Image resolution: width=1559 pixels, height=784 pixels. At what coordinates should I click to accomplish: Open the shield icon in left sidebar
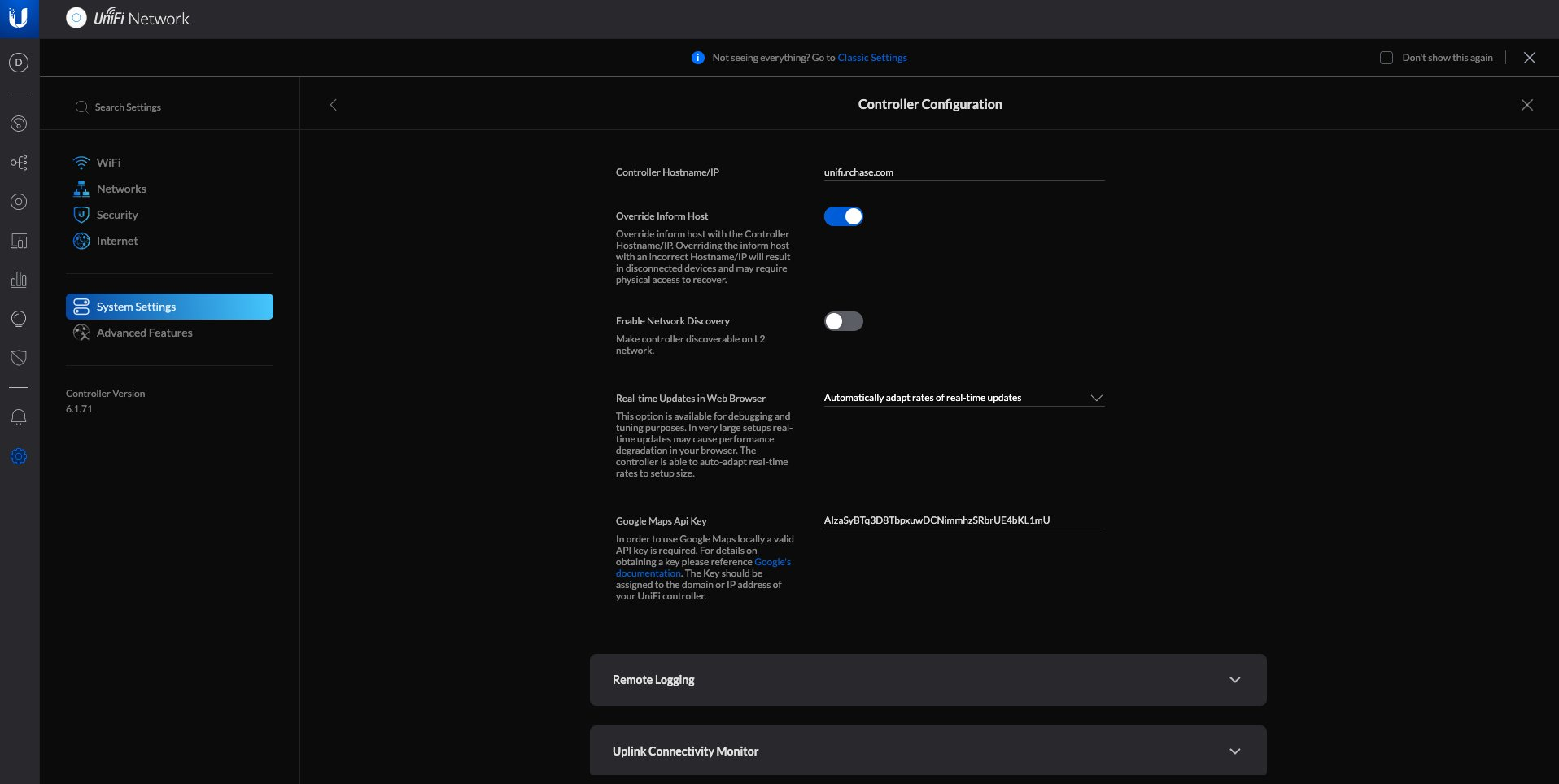coord(19,358)
